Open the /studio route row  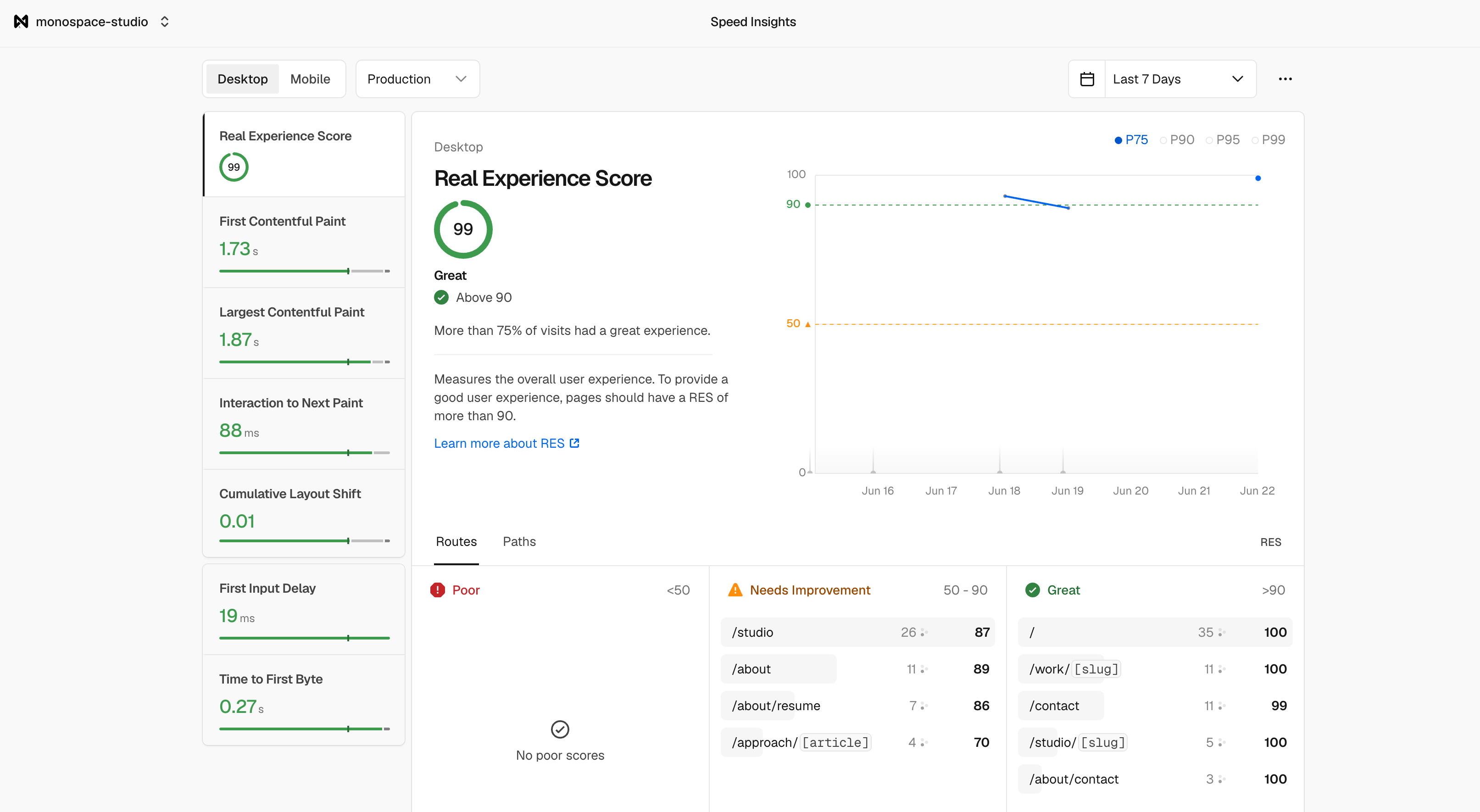point(857,632)
